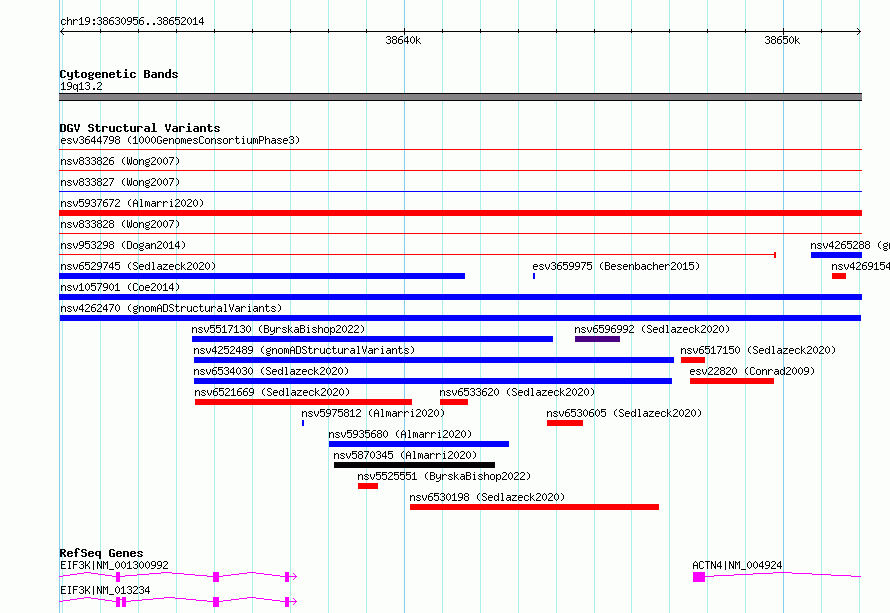This screenshot has height=613, width=890.
Task: Select the ACTN4|NM_004924 exon box
Action: click(699, 577)
